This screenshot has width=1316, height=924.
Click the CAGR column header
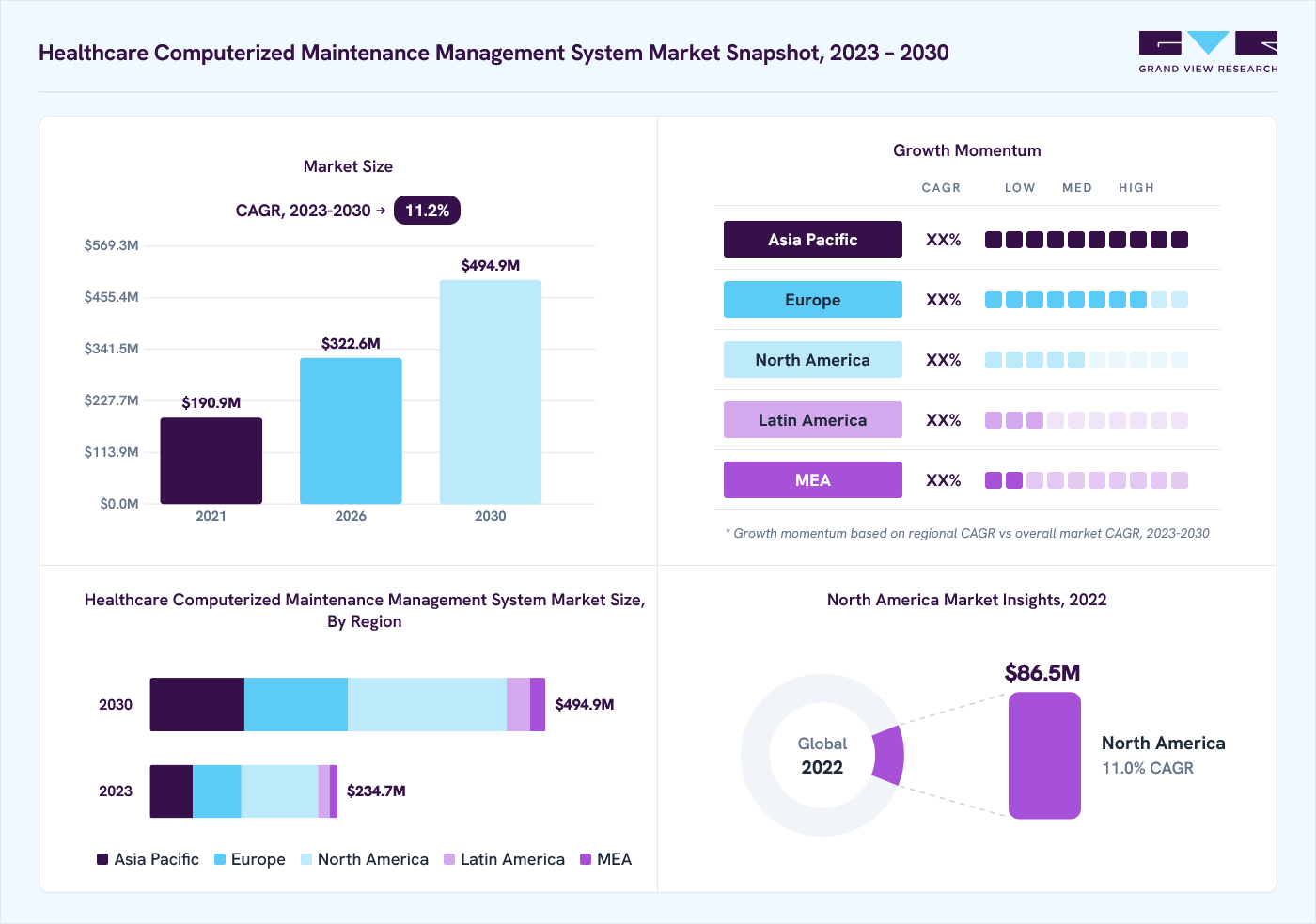pyautogui.click(x=941, y=188)
